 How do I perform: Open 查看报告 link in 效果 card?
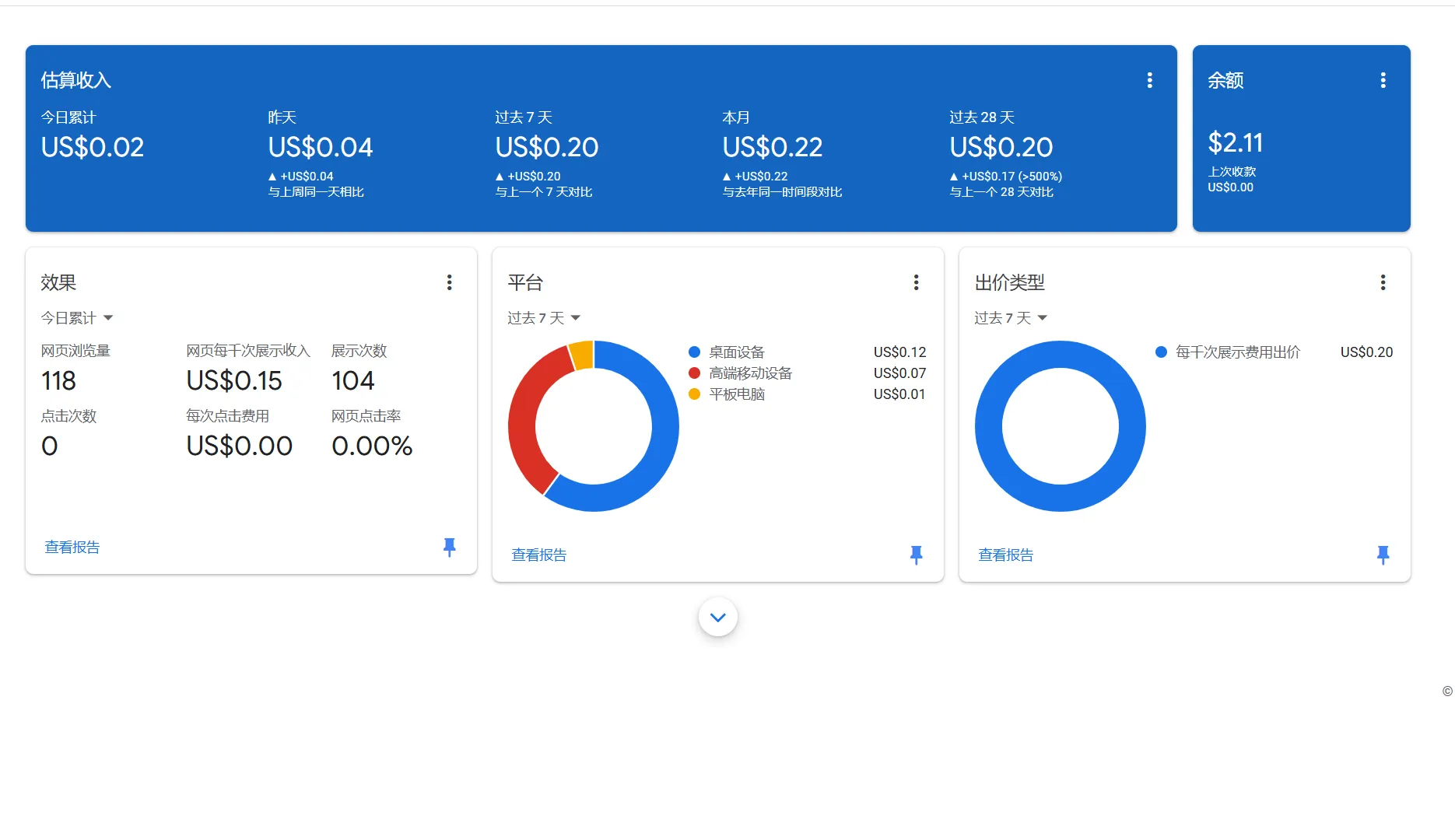point(72,547)
